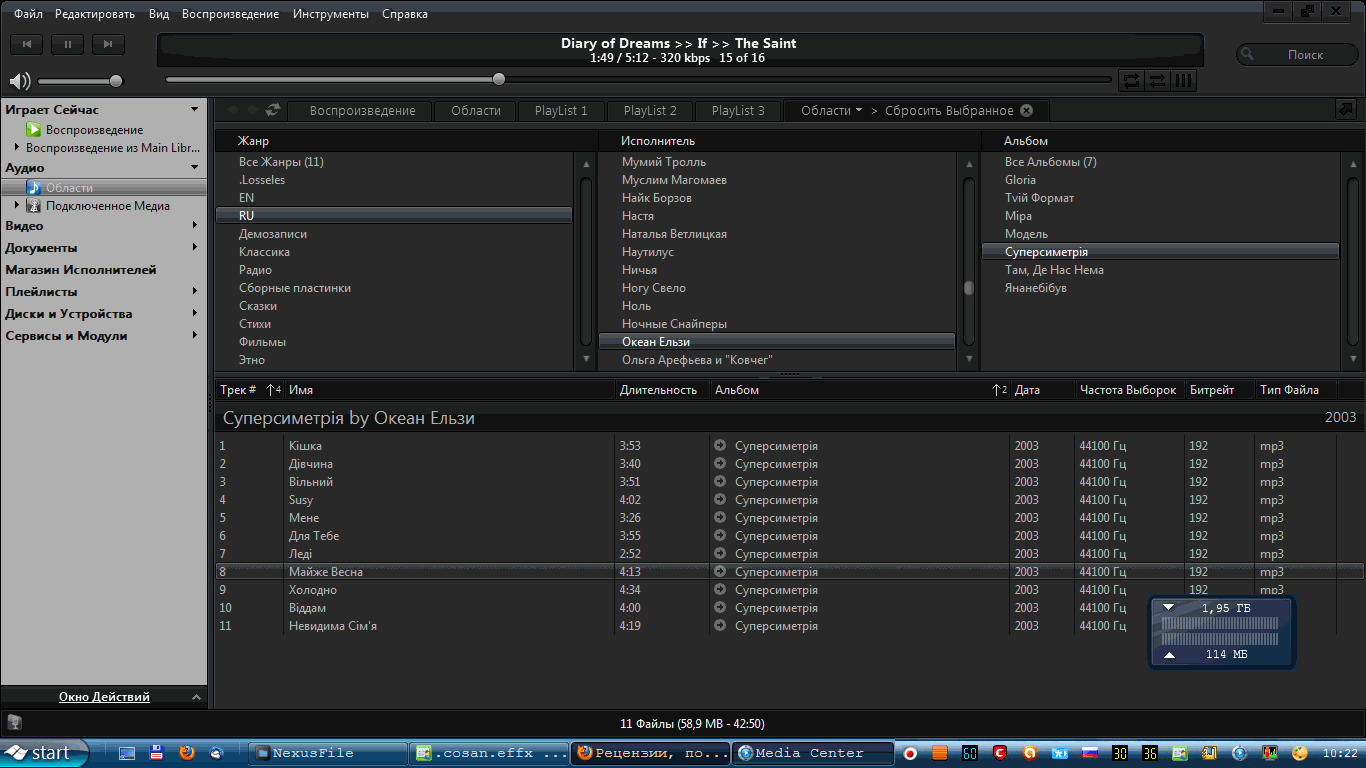Click arrow icon in the Холодно row's album cell
This screenshot has height=768, width=1366.
[720, 590]
